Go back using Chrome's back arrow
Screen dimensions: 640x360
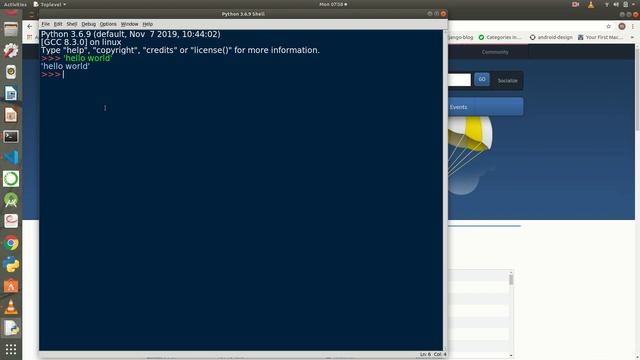pos(29,26)
